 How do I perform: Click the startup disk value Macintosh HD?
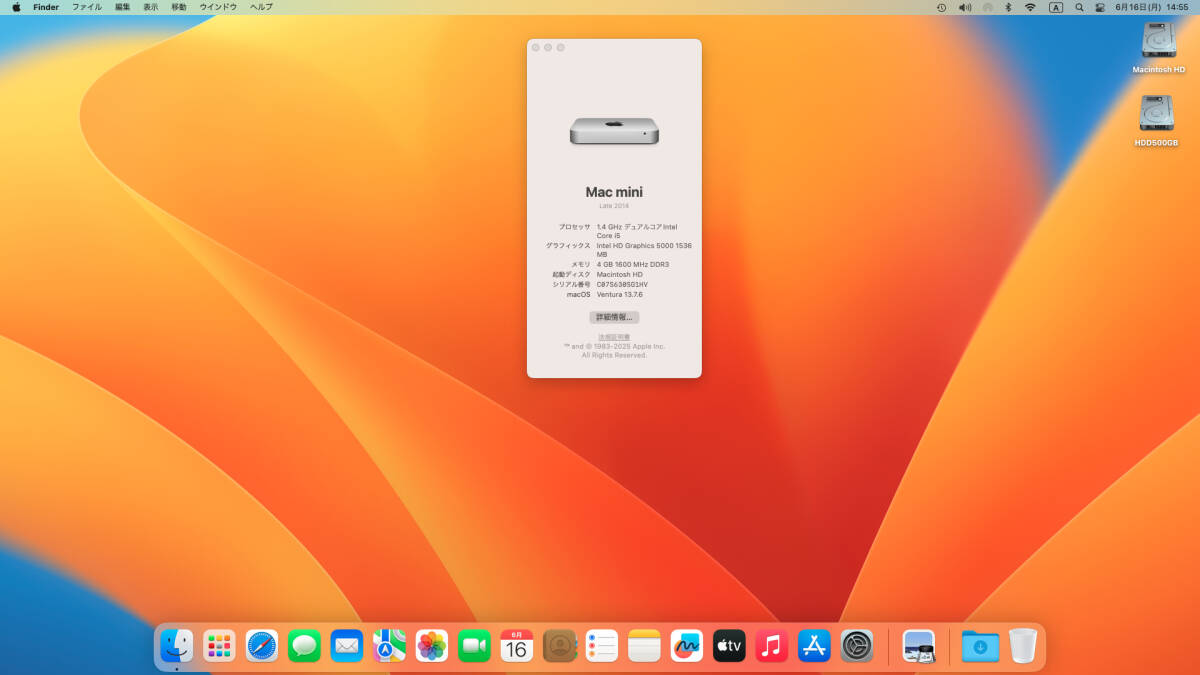click(620, 274)
